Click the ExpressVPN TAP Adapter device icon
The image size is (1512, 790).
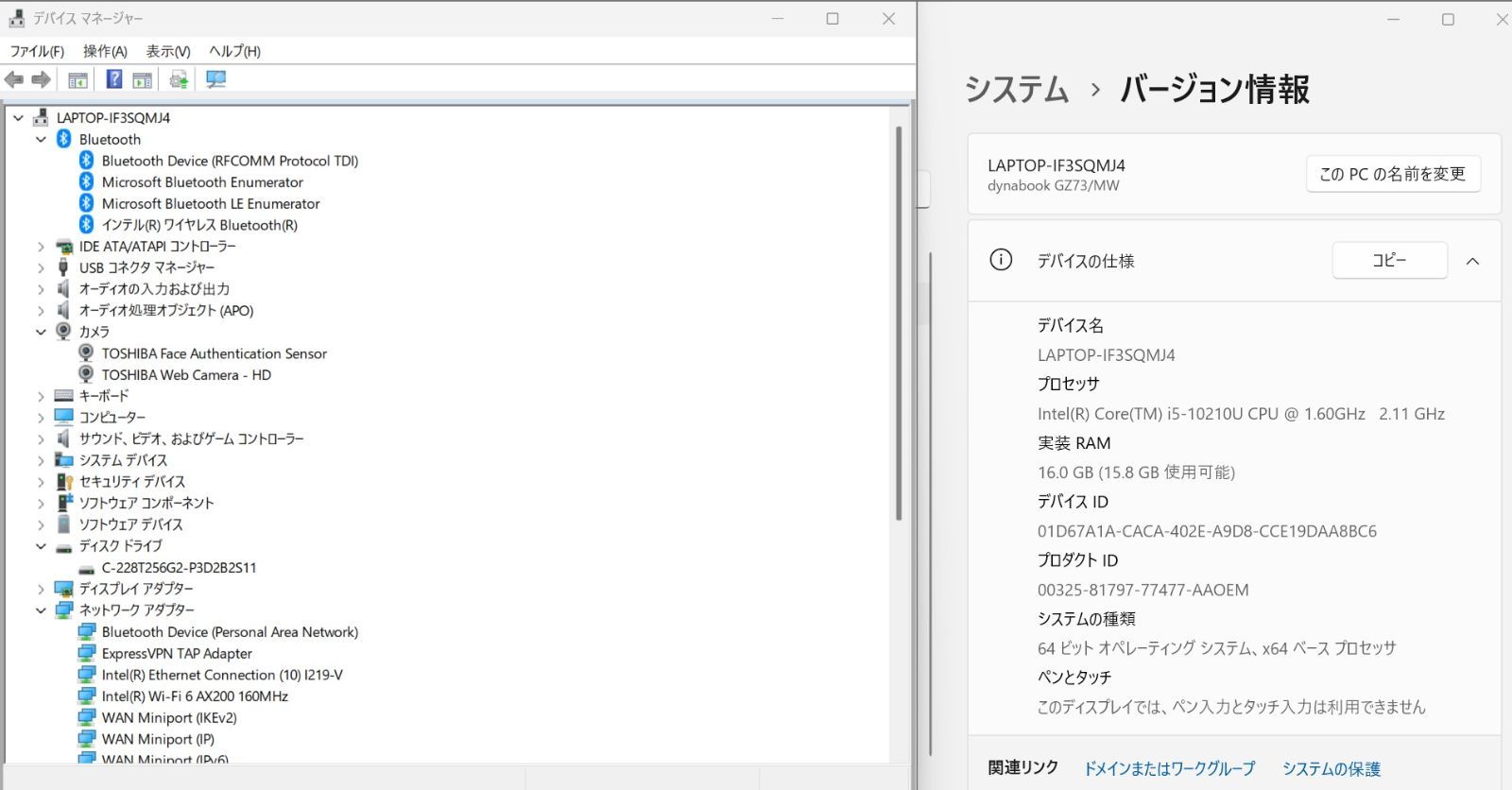[x=86, y=653]
